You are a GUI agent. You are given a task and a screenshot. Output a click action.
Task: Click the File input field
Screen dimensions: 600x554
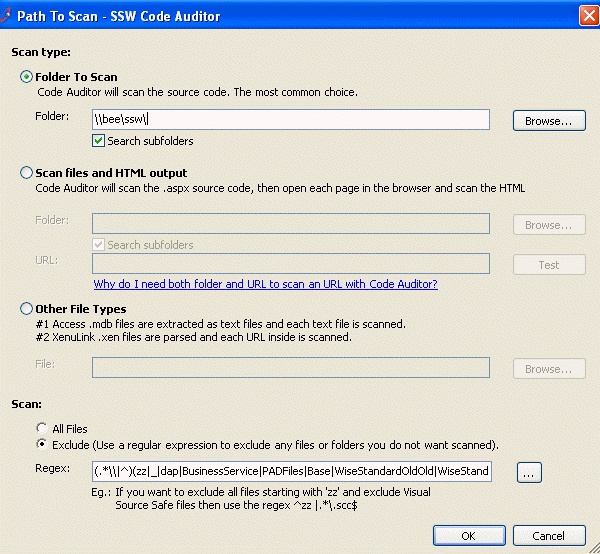click(290, 368)
